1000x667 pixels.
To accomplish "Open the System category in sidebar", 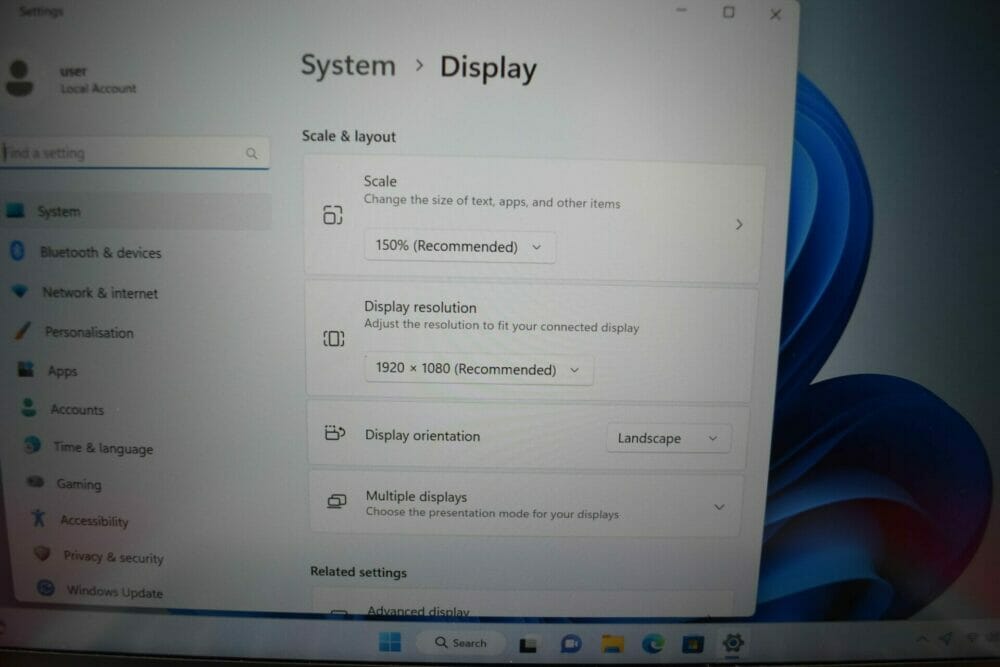I will (x=135, y=211).
